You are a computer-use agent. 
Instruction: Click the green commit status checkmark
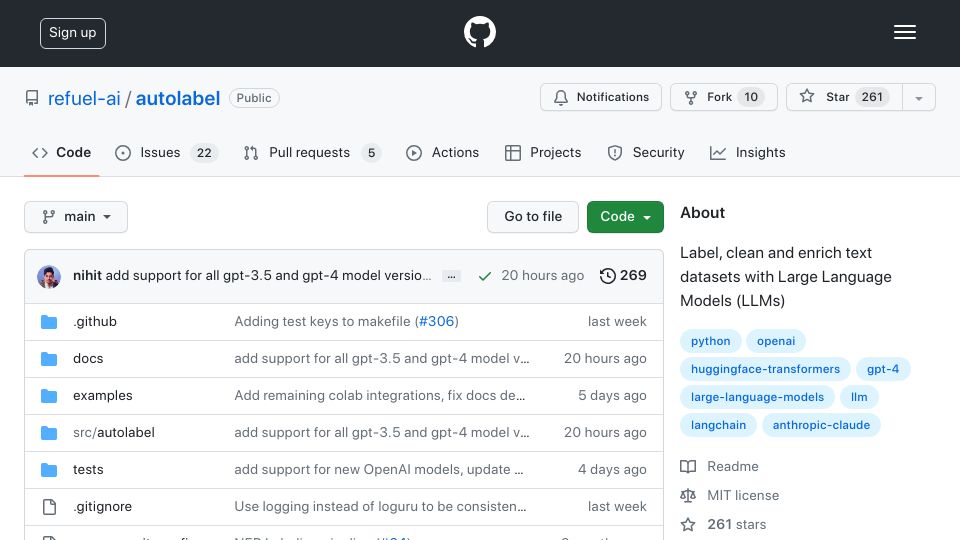point(485,276)
